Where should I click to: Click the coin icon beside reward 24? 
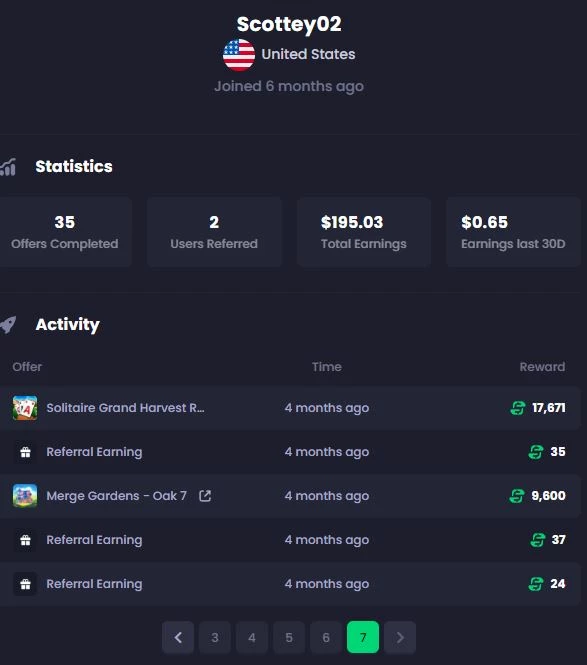coord(536,584)
